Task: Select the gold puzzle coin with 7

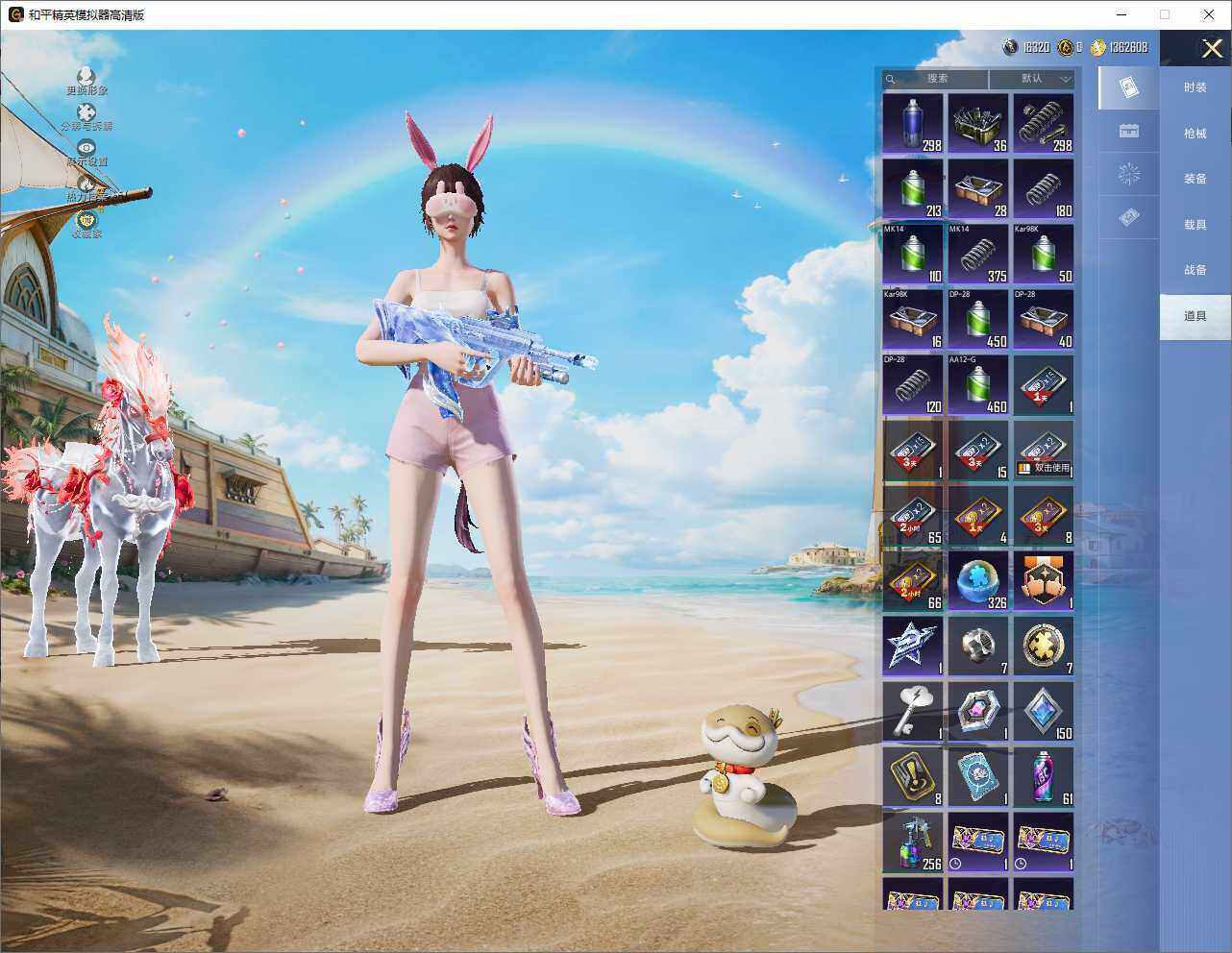Action: [x=1044, y=647]
